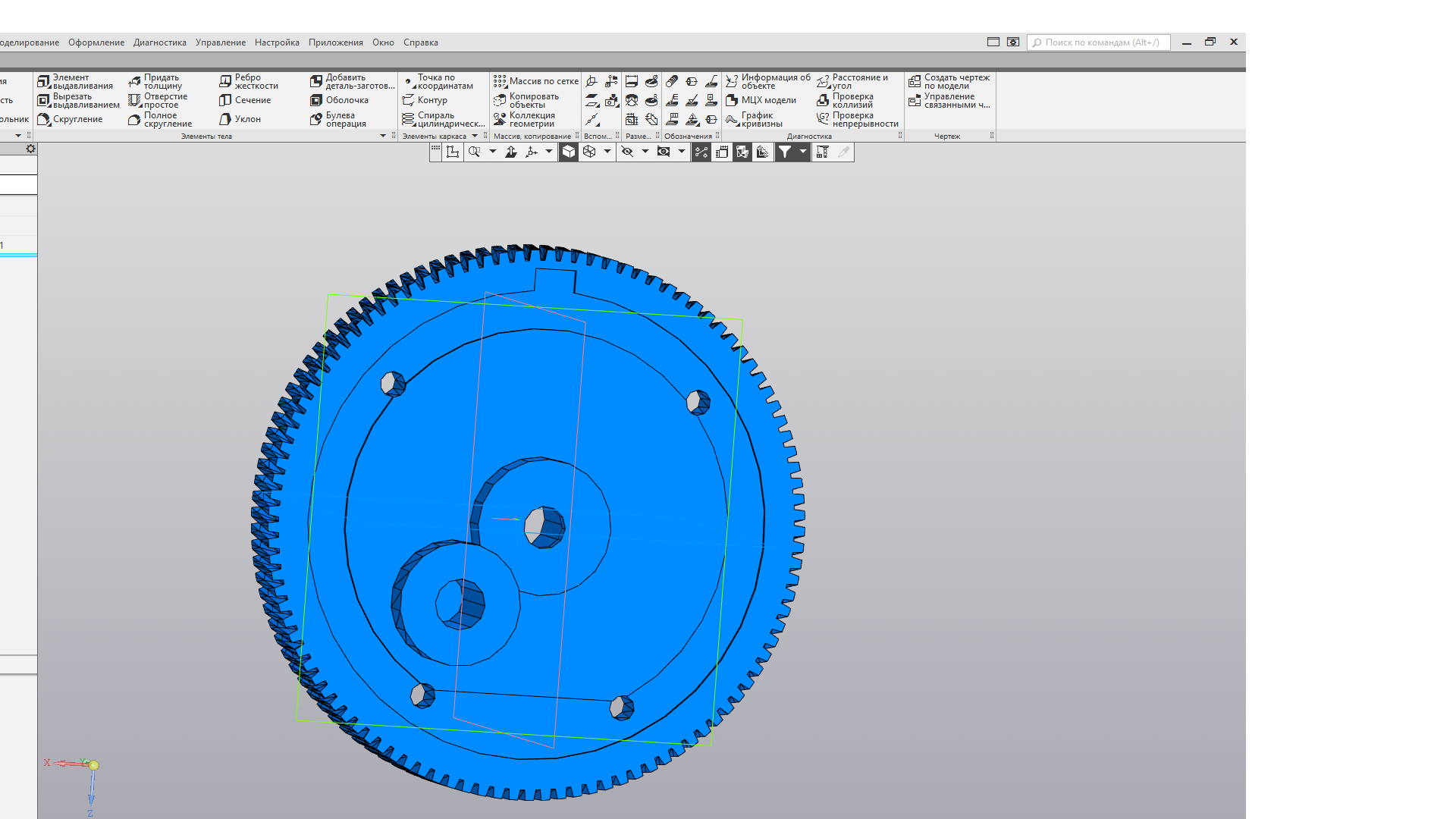Open Управление связанными чертежами

pyautogui.click(x=949, y=100)
